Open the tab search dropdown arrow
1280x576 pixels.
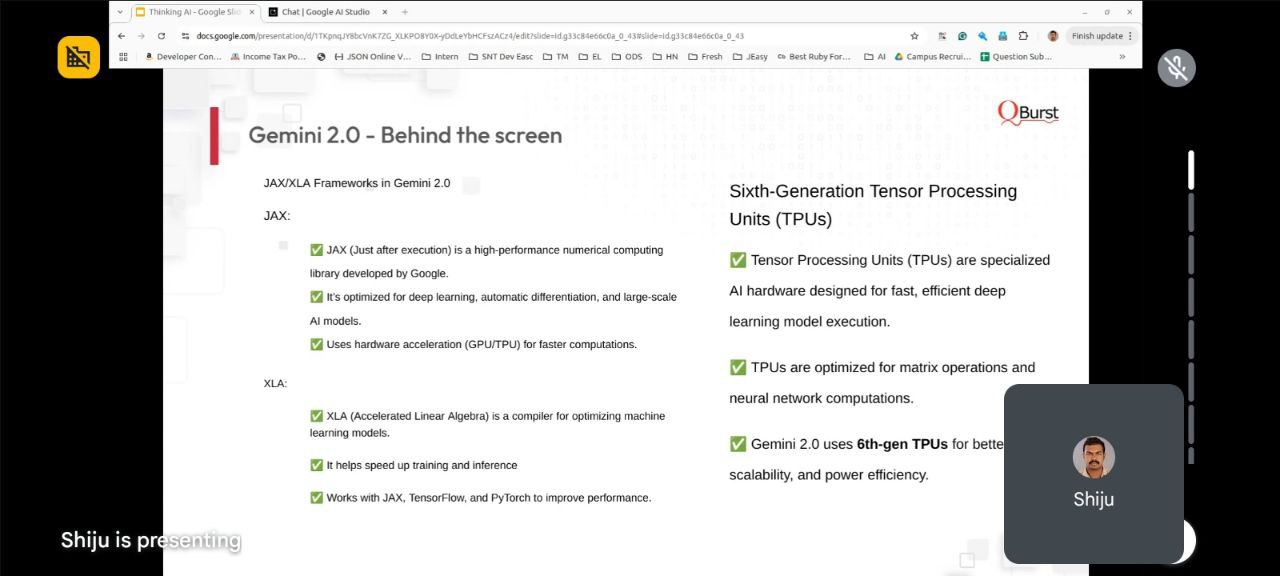[x=120, y=12]
